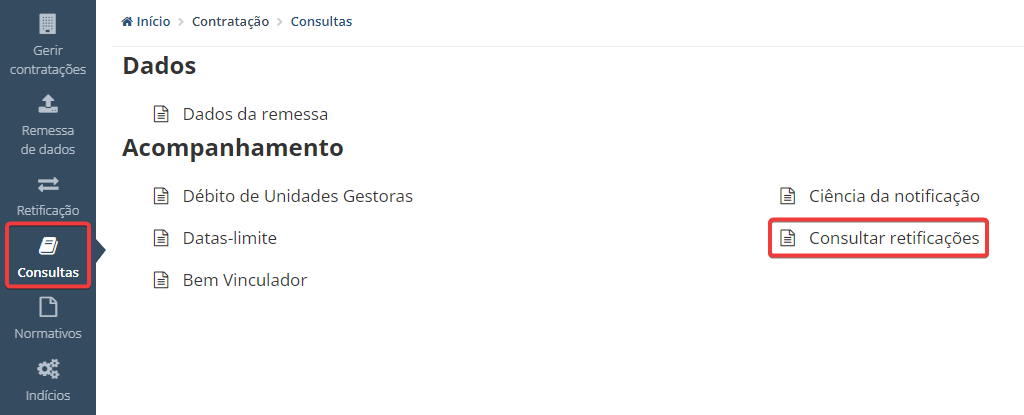The image size is (1024, 415).
Task: Click the Normativos document icon
Action: coord(48,307)
